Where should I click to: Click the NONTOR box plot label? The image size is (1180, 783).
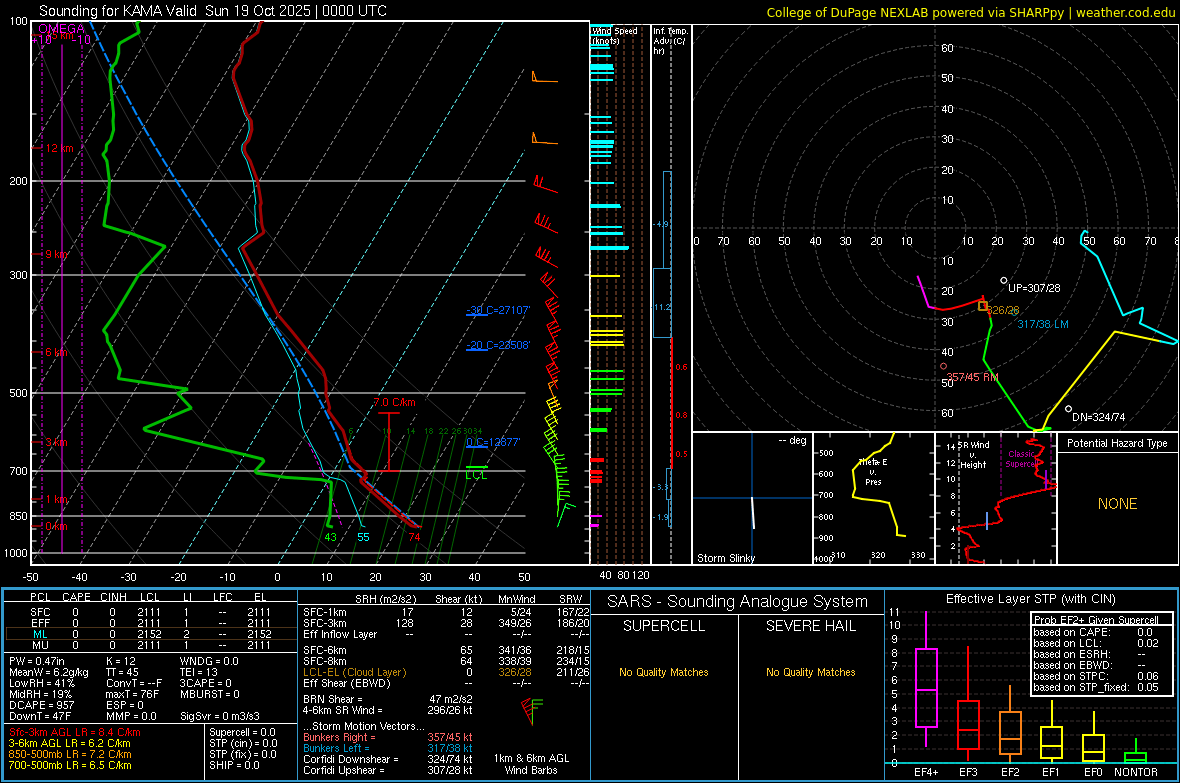coord(1136,772)
